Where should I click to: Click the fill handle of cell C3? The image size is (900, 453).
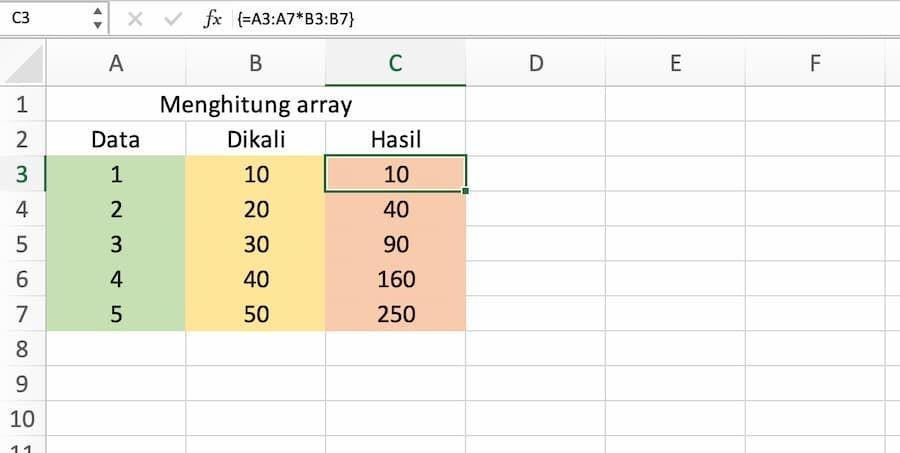(464, 191)
